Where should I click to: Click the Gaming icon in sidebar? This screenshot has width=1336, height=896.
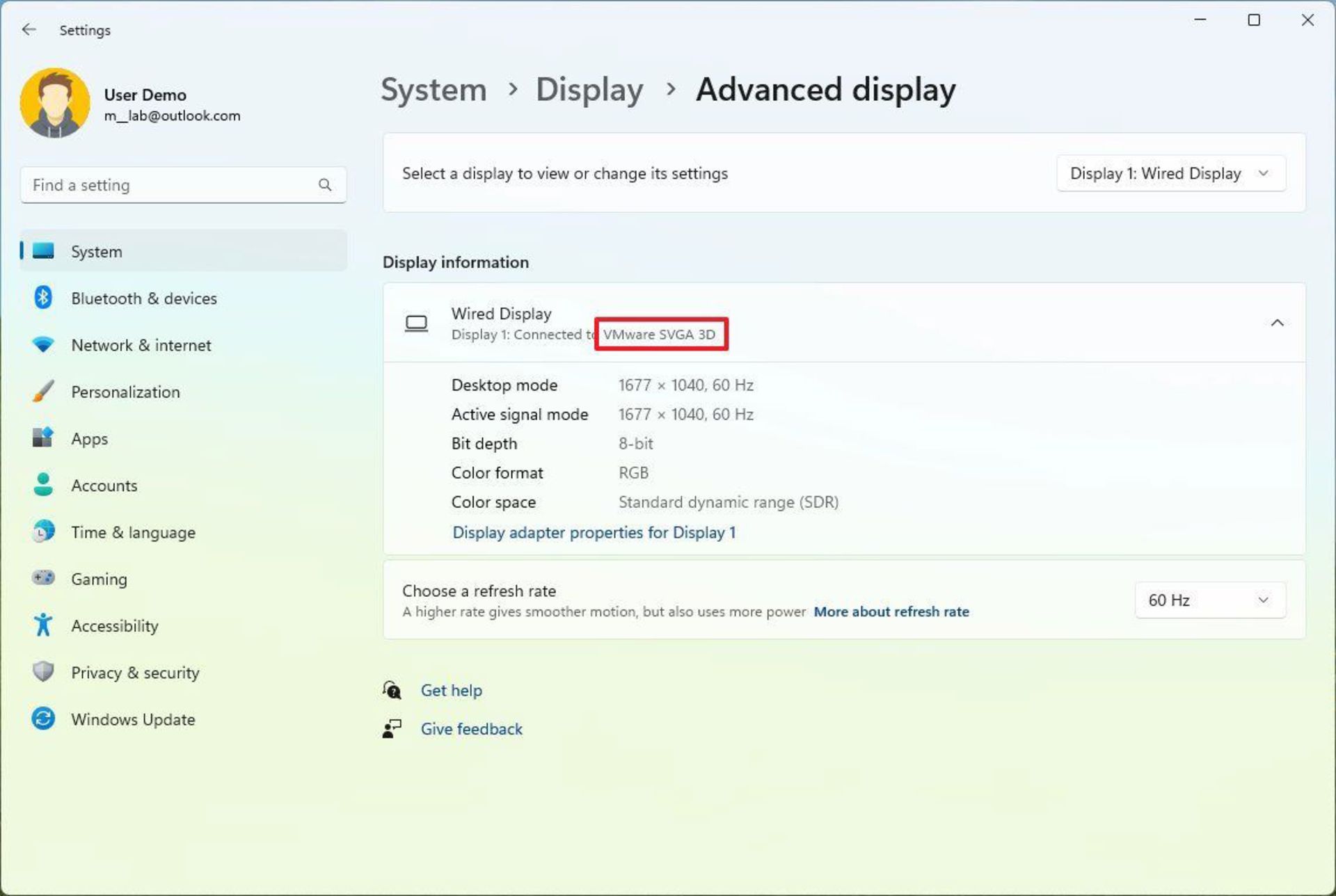(44, 579)
